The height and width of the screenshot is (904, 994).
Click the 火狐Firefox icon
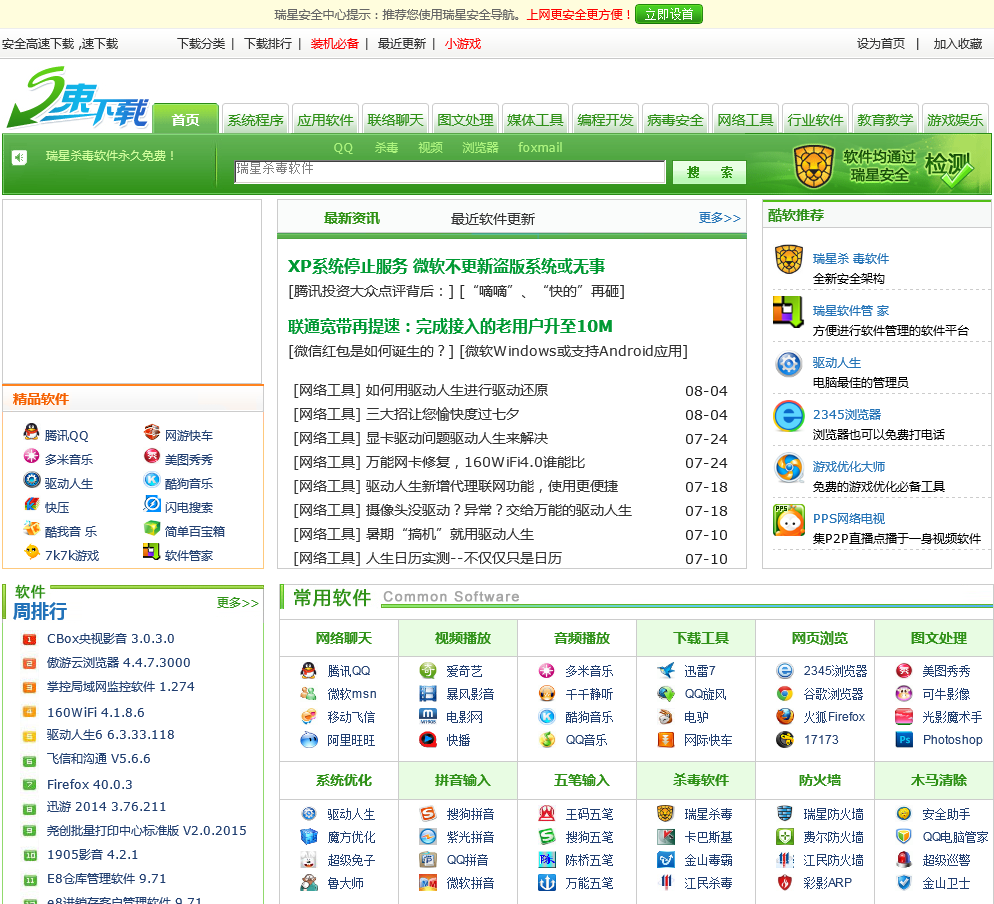coord(785,716)
